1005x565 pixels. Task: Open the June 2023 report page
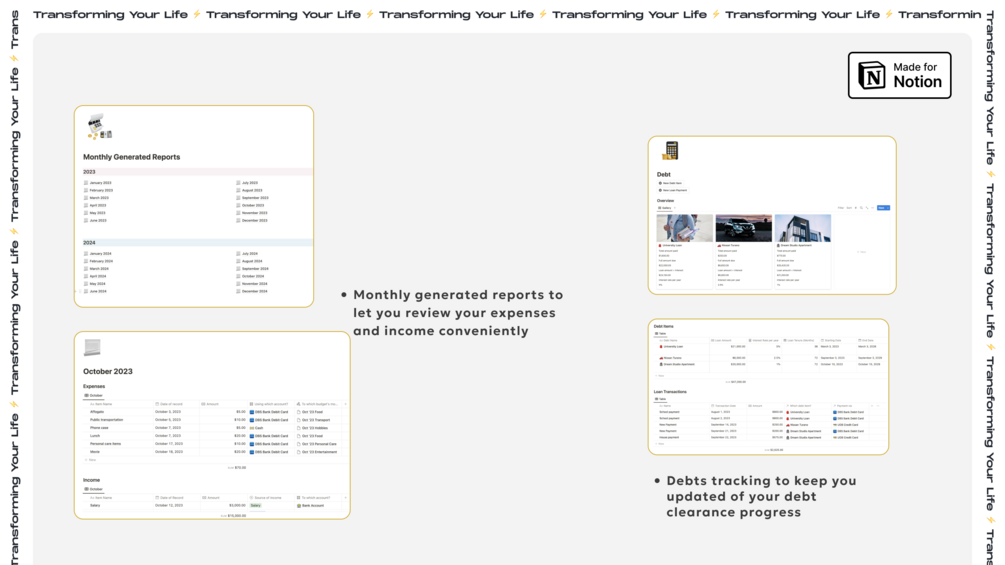pos(96,220)
